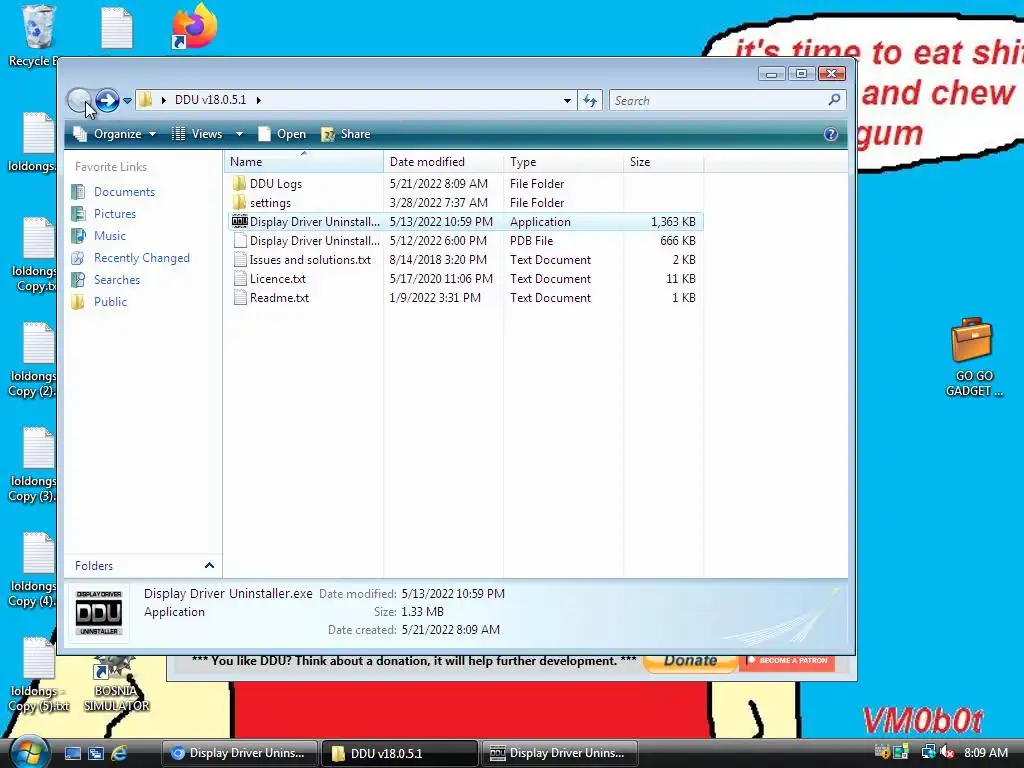Image resolution: width=1024 pixels, height=768 pixels.
Task: Expand the Views dropdown arrow
Action: [x=240, y=134]
